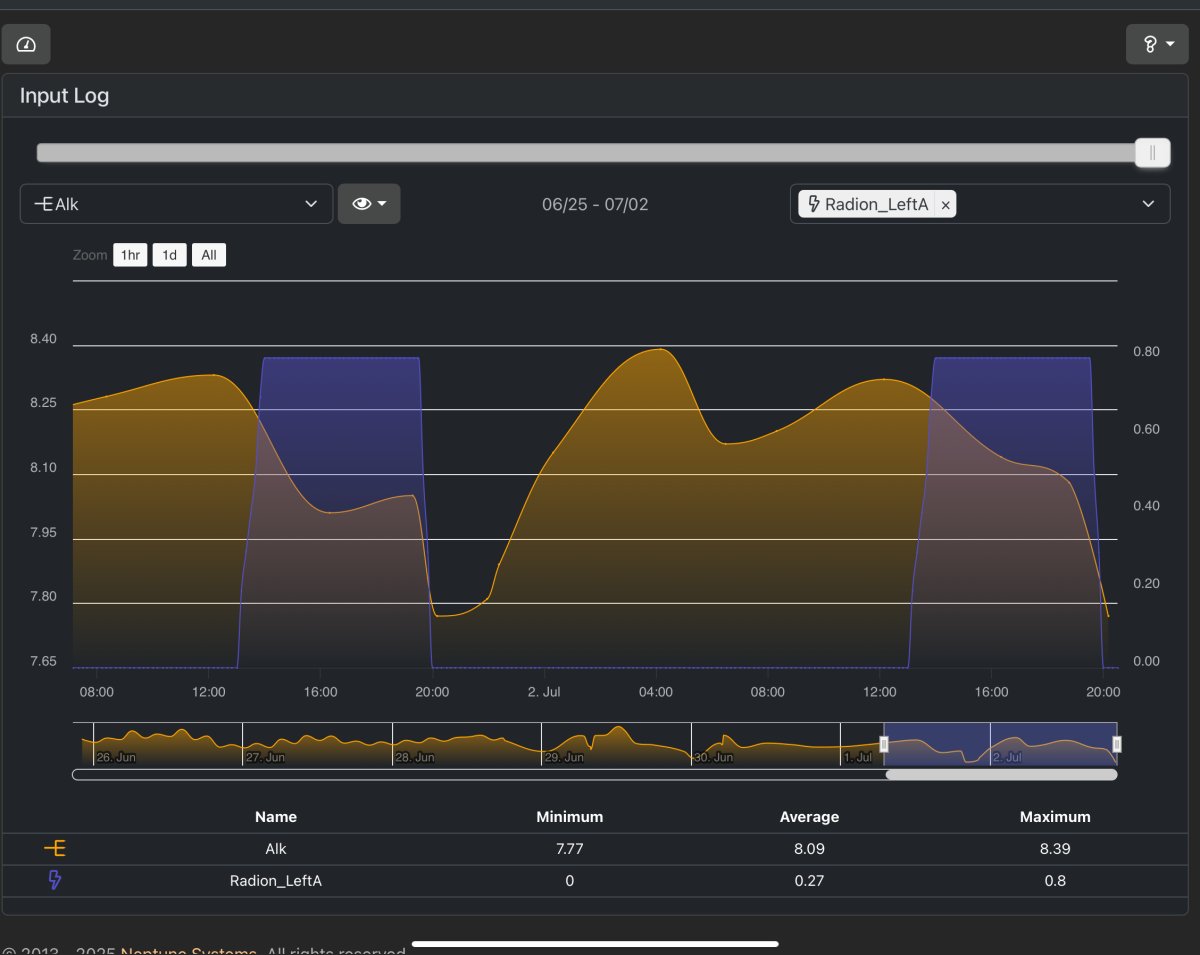Open the dashboard gauge icon button
Viewport: 1200px width, 955px height.
point(26,44)
